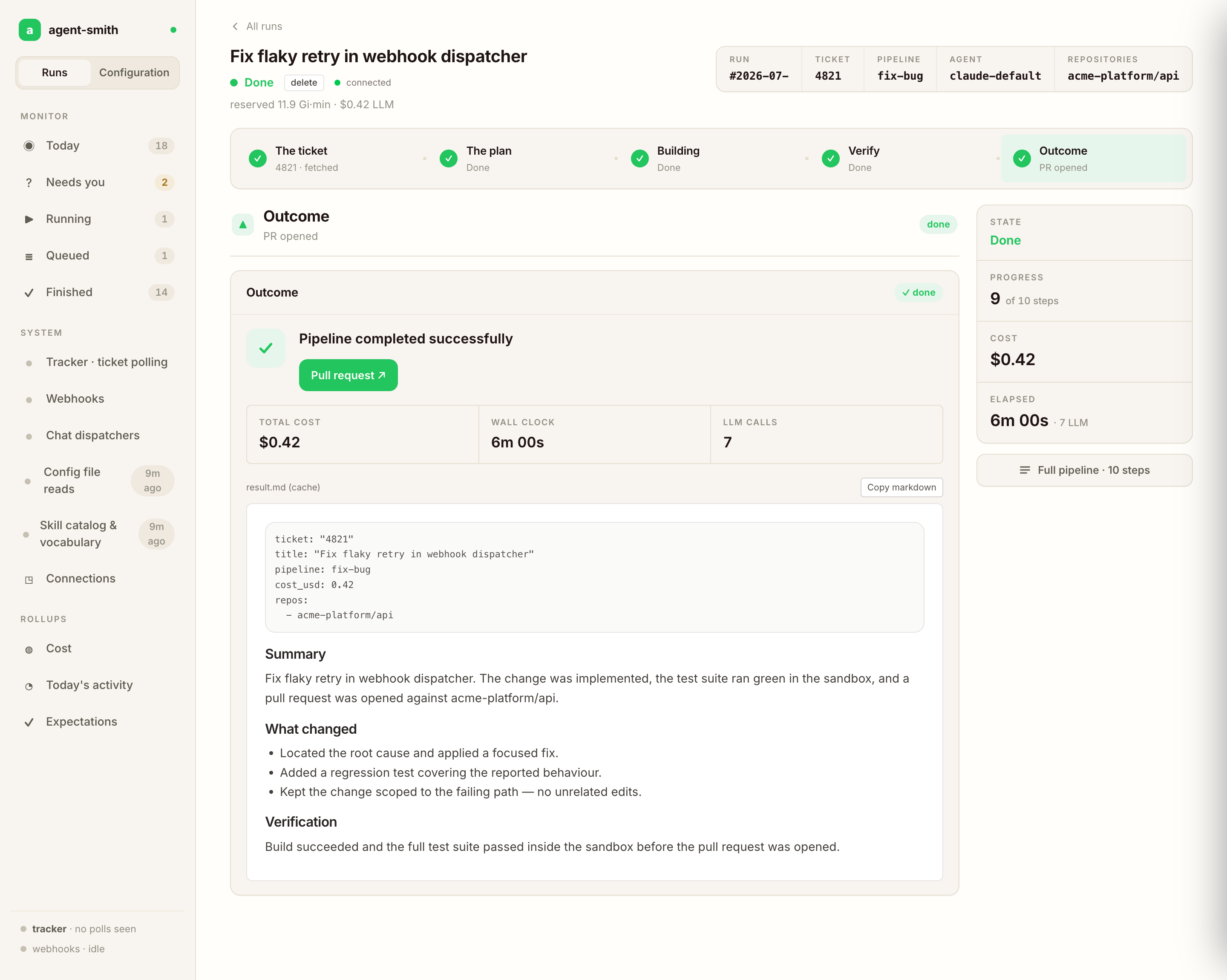Click the Verify step check icon

point(830,158)
